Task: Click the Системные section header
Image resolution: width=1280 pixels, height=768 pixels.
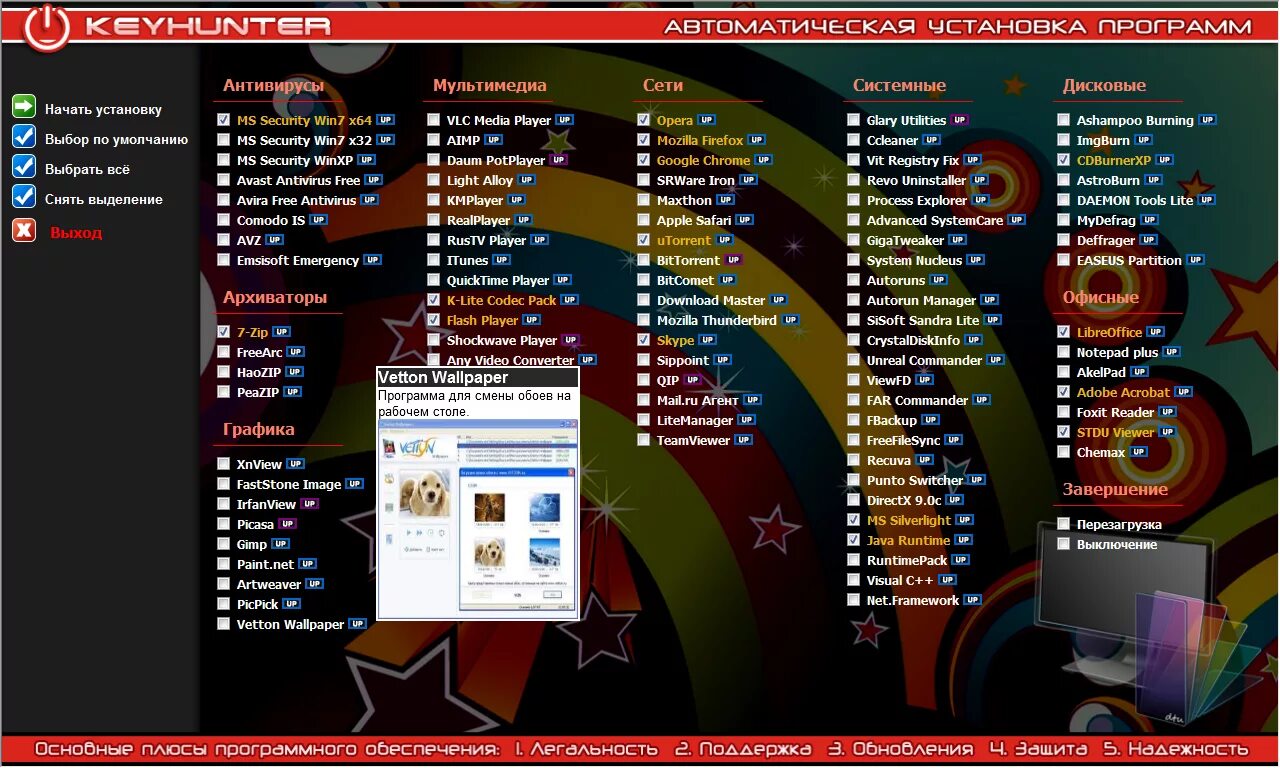Action: coord(899,86)
